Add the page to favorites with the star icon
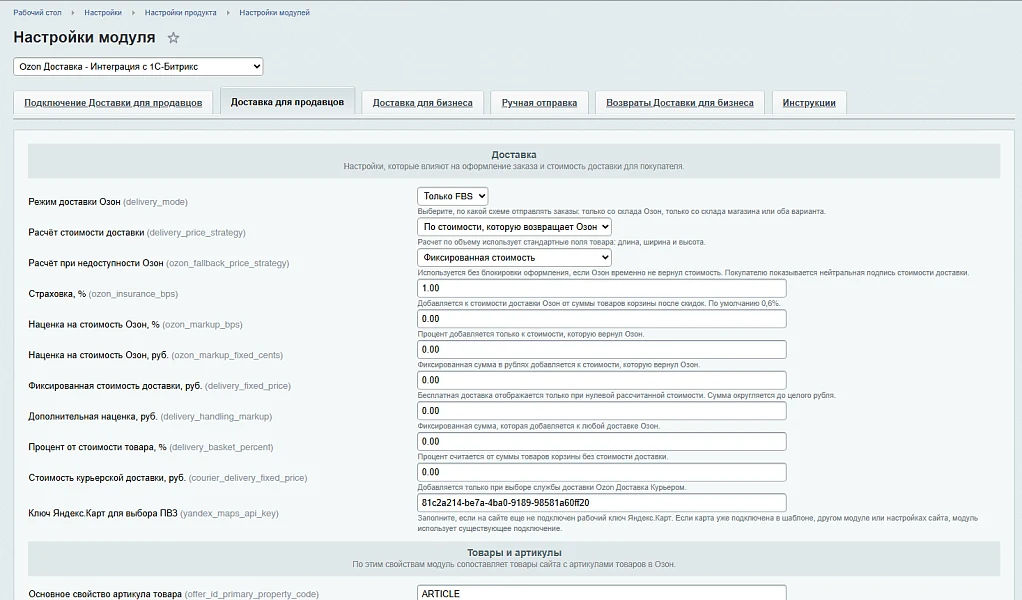 173,38
